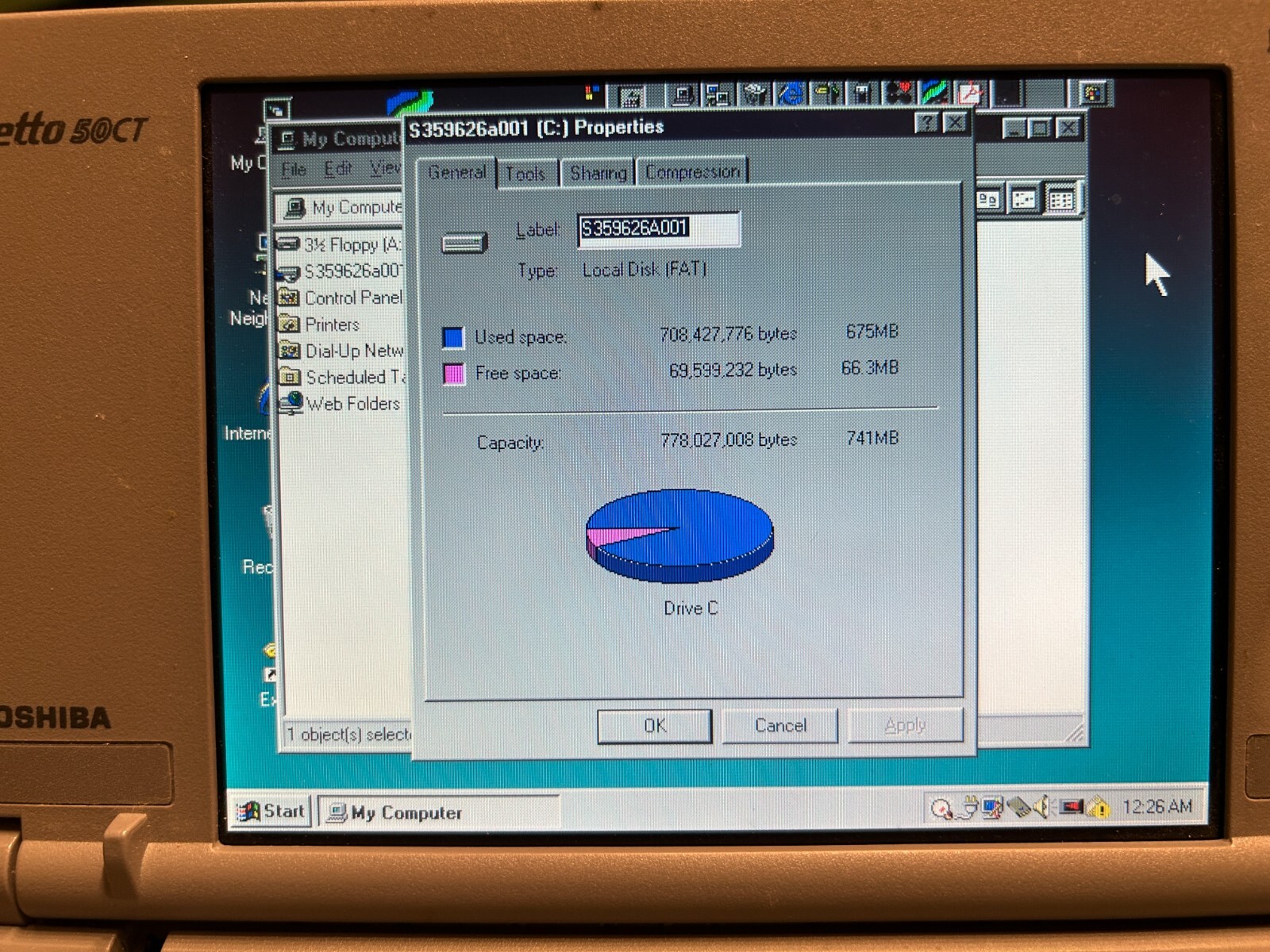Click the question-mark help button in Properties

point(926,123)
